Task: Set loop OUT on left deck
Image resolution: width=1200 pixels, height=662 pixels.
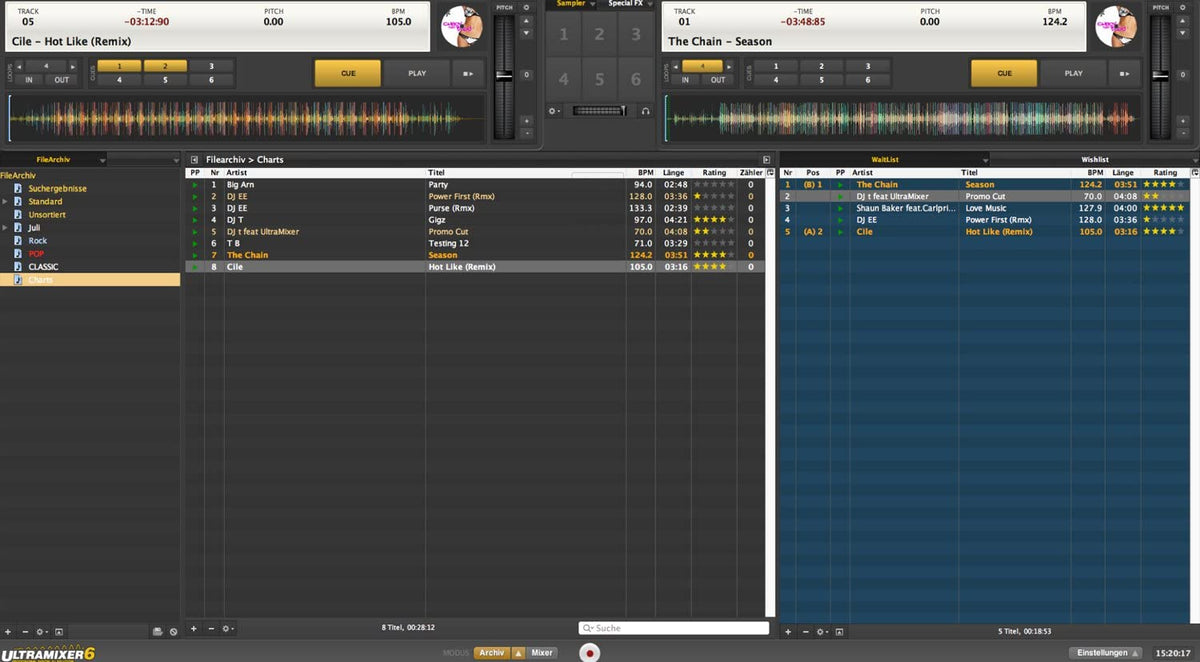Action: 62,80
